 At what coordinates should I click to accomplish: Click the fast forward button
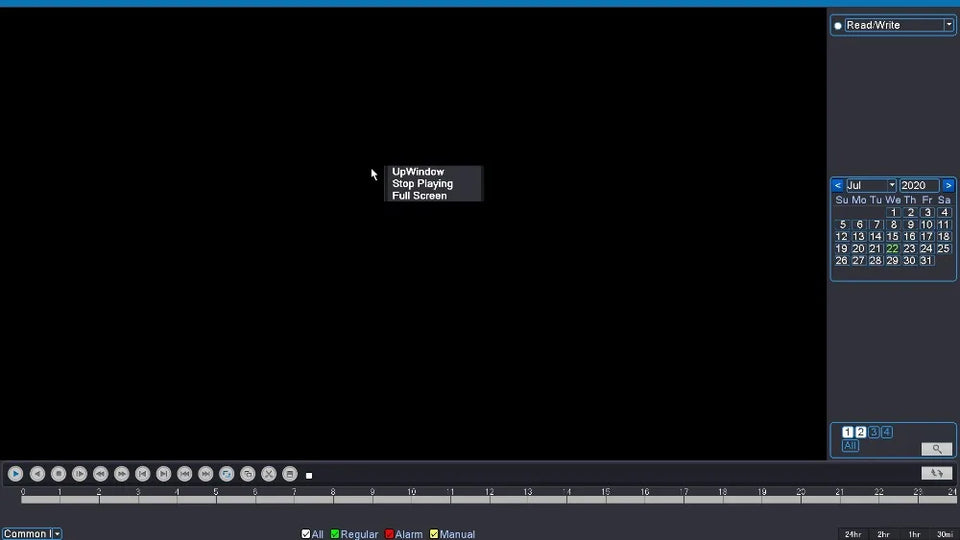click(x=121, y=474)
